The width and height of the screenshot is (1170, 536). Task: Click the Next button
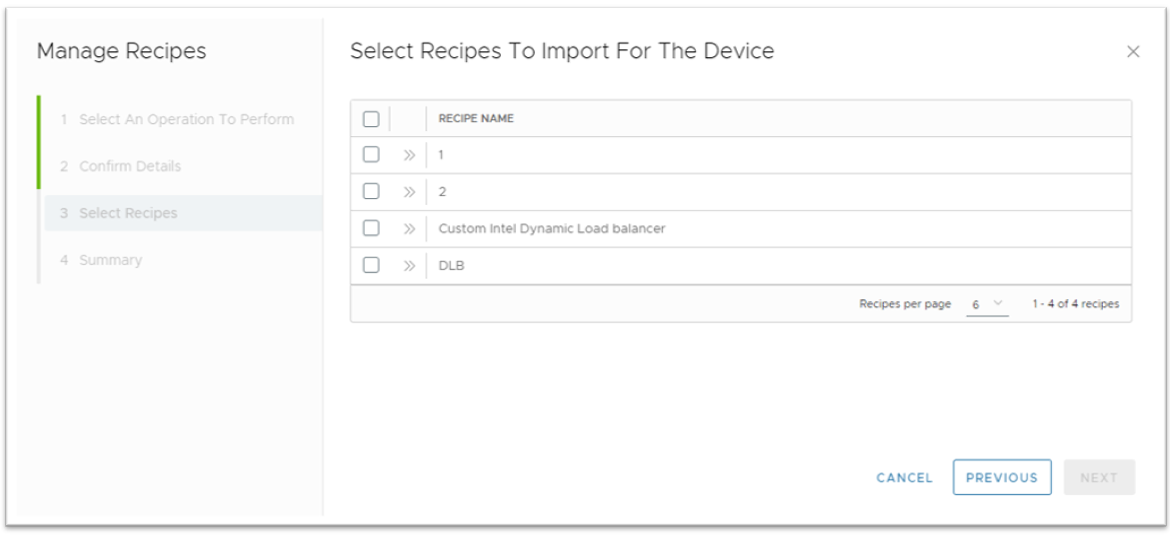pos(1098,478)
